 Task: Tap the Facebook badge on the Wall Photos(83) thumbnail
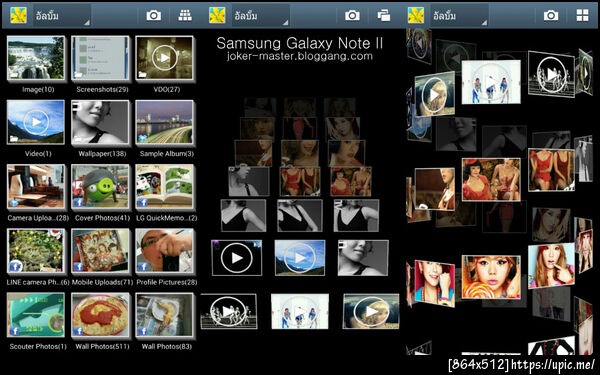143,331
